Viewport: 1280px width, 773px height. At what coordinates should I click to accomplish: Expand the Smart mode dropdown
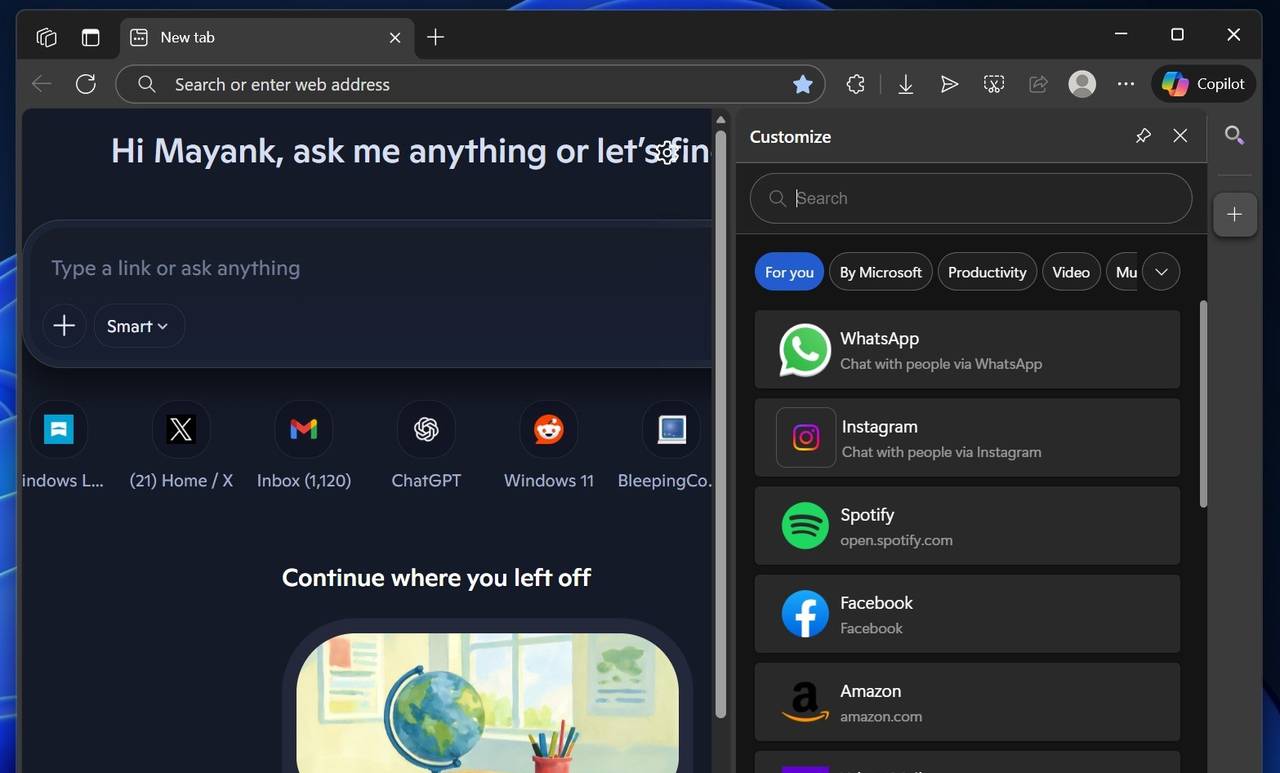point(138,326)
